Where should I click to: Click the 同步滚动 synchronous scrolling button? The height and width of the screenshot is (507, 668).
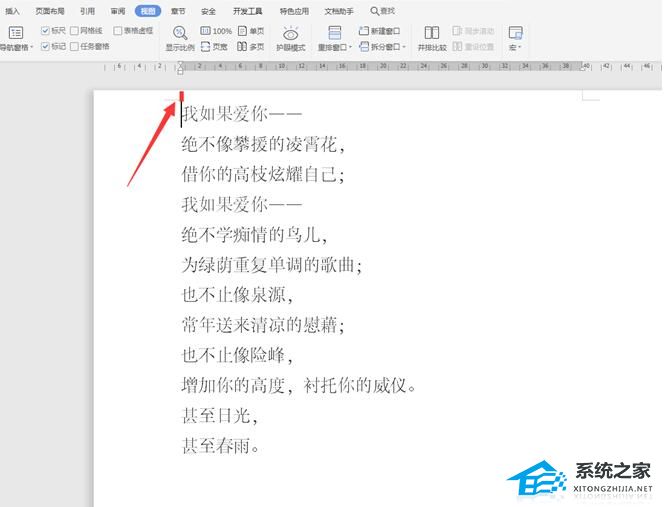pyautogui.click(x=473, y=31)
